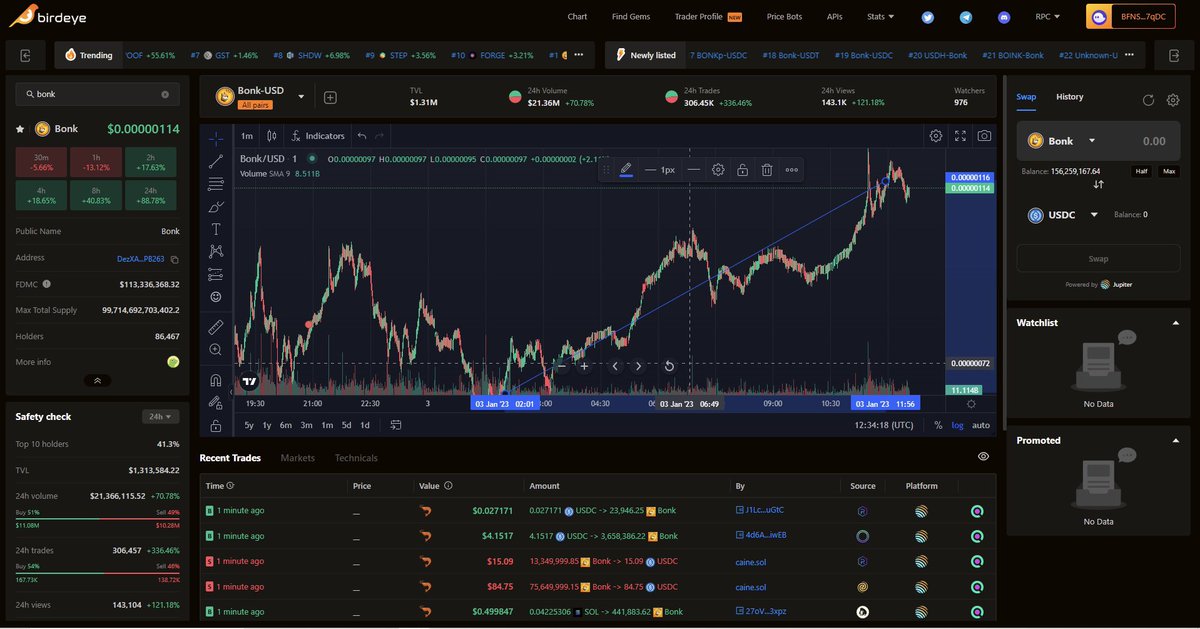Viewport: 1200px width, 629px height.
Task: Open more options in floating toolbar
Action: tap(791, 170)
